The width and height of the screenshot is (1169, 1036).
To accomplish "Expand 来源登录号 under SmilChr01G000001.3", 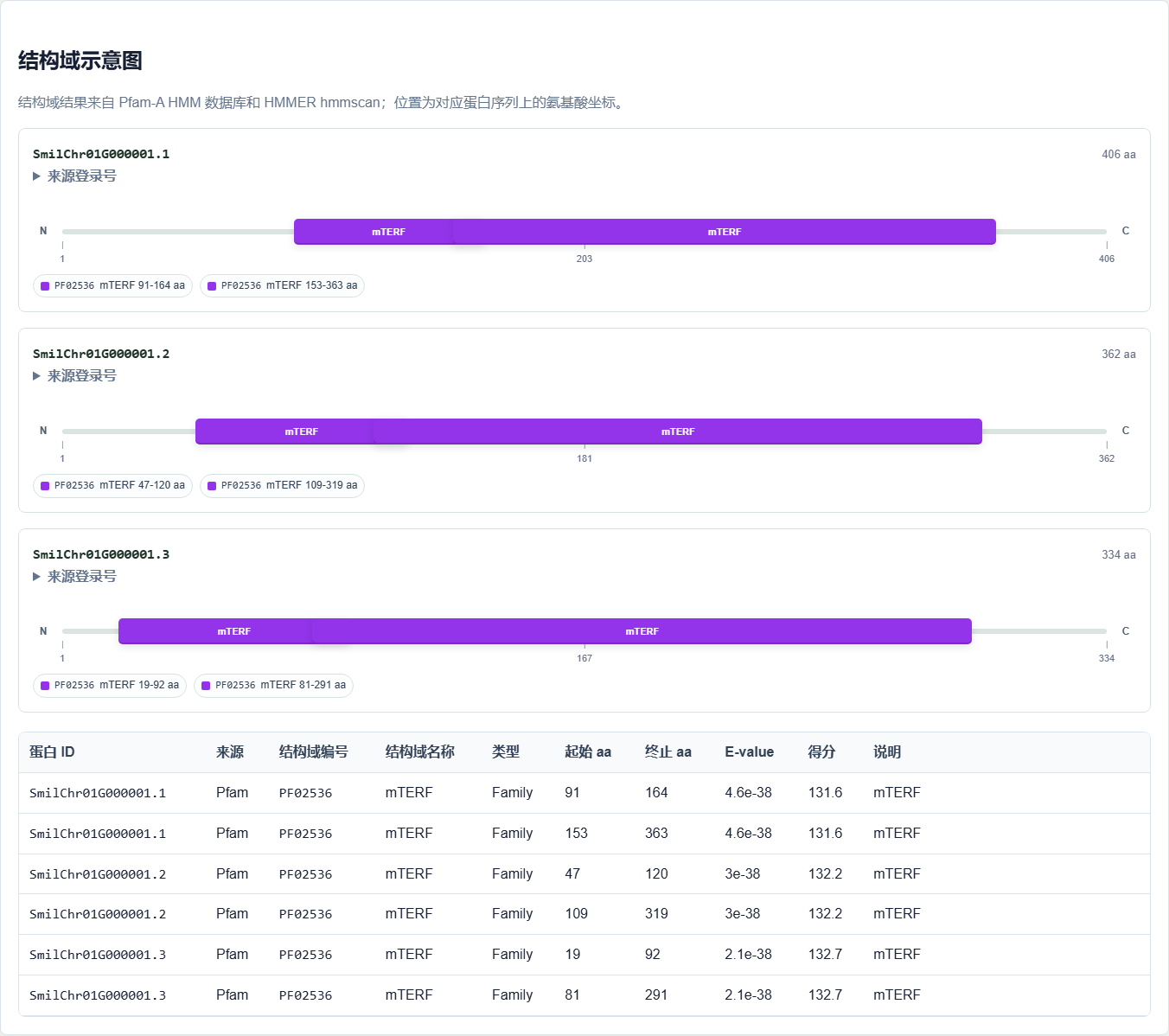I will coord(74,577).
